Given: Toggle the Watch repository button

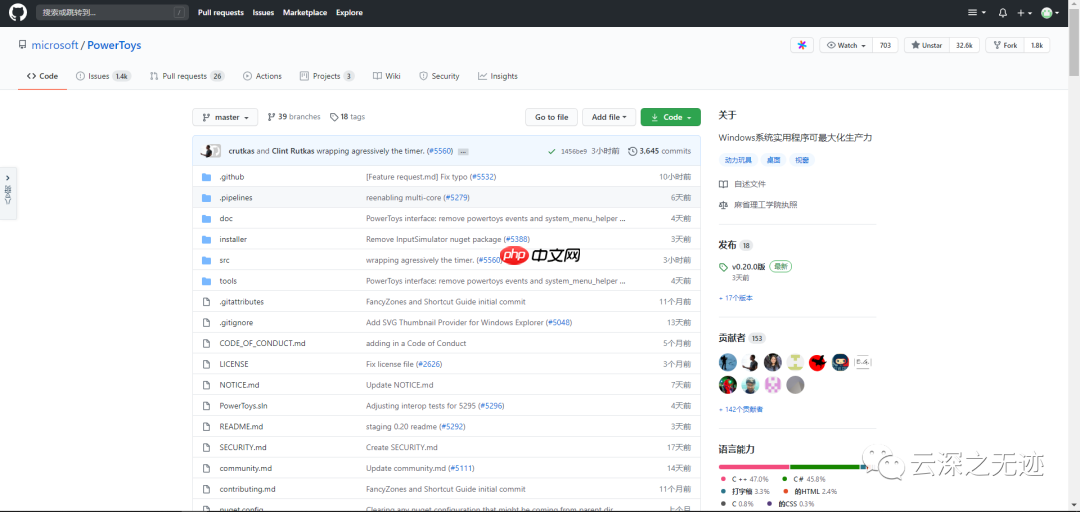Looking at the screenshot, I should (x=845, y=45).
